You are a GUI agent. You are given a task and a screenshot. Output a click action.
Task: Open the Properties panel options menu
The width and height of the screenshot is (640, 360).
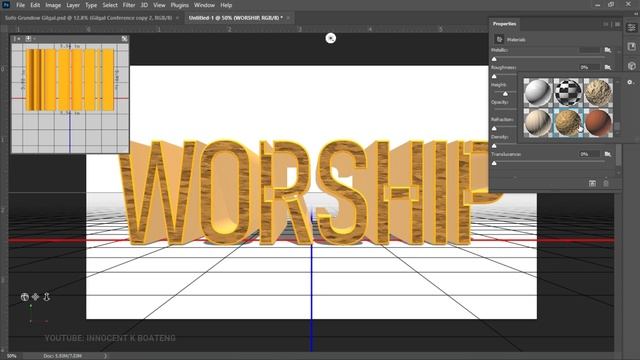click(x=618, y=24)
